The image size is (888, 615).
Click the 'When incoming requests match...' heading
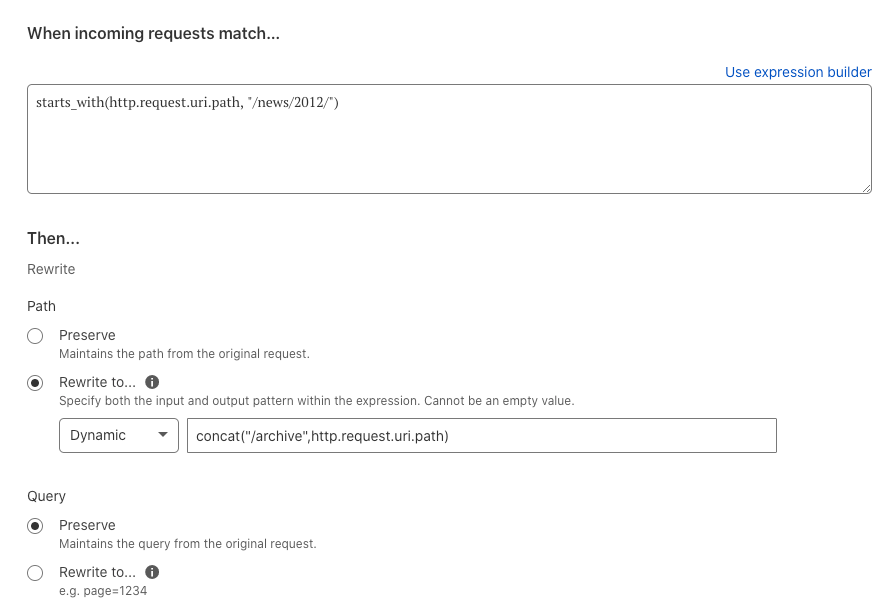pos(153,33)
